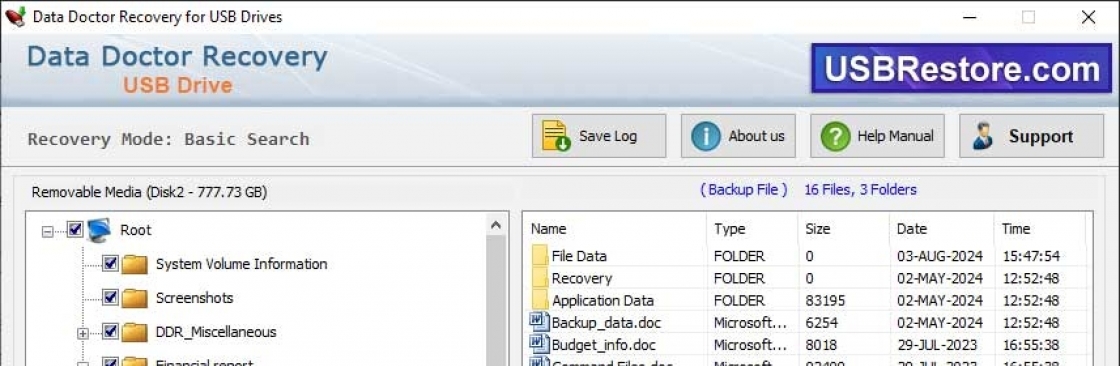Uncheck System Volume Information checkbox
1120x366 pixels.
pyautogui.click(x=110, y=264)
